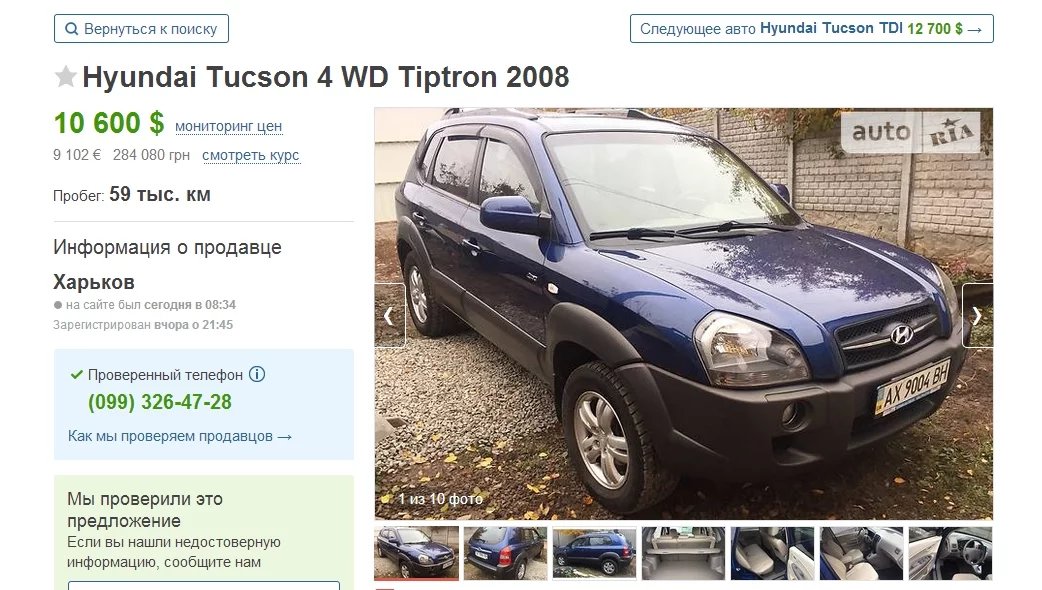
Task: Click the search magnifier icon in back button
Action: (x=71, y=29)
